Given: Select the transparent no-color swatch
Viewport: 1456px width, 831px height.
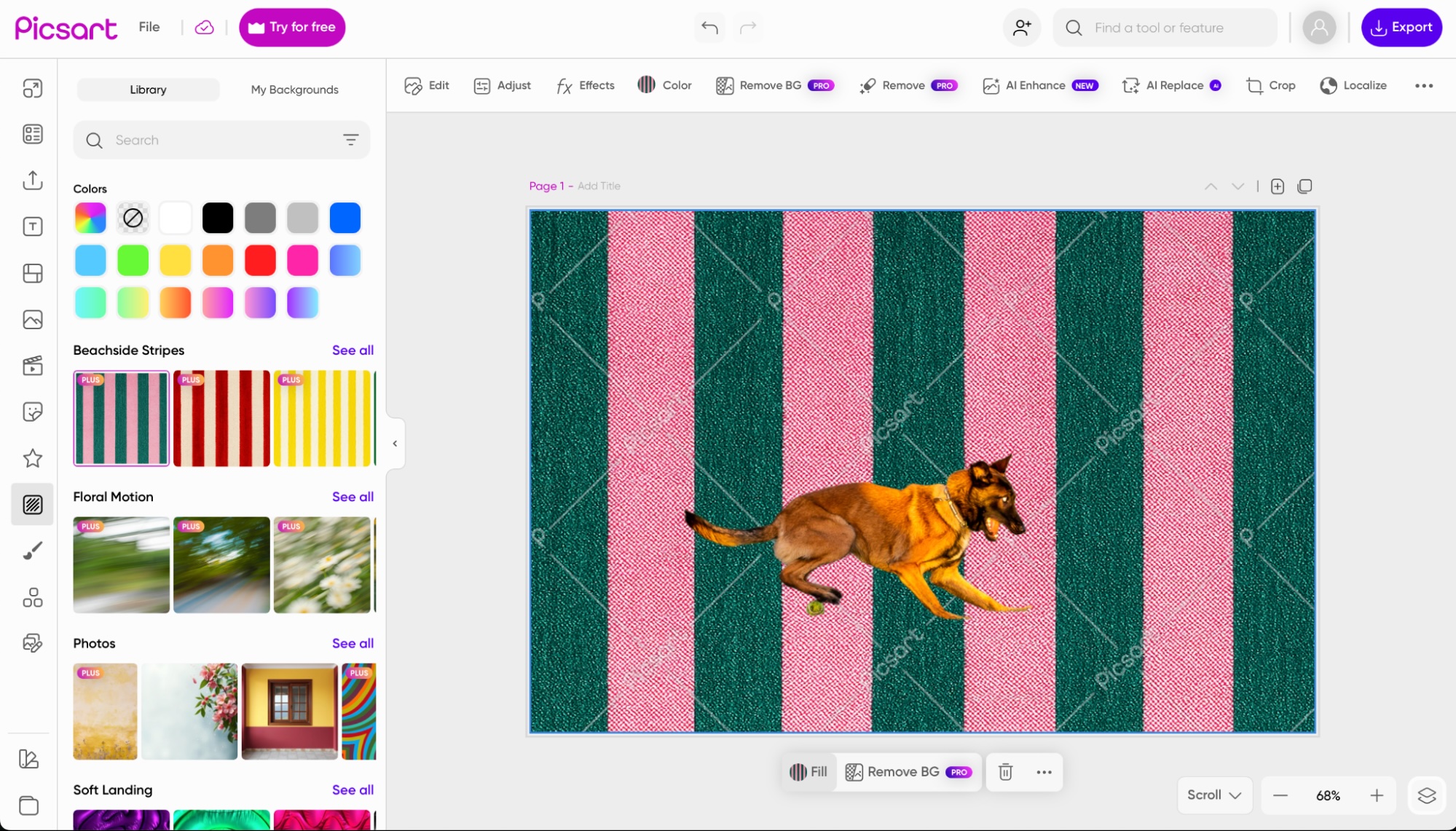Looking at the screenshot, I should [x=133, y=218].
